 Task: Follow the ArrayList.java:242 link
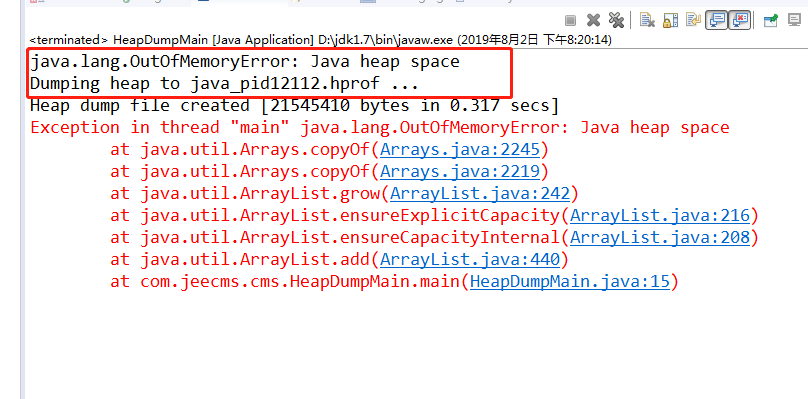click(480, 194)
